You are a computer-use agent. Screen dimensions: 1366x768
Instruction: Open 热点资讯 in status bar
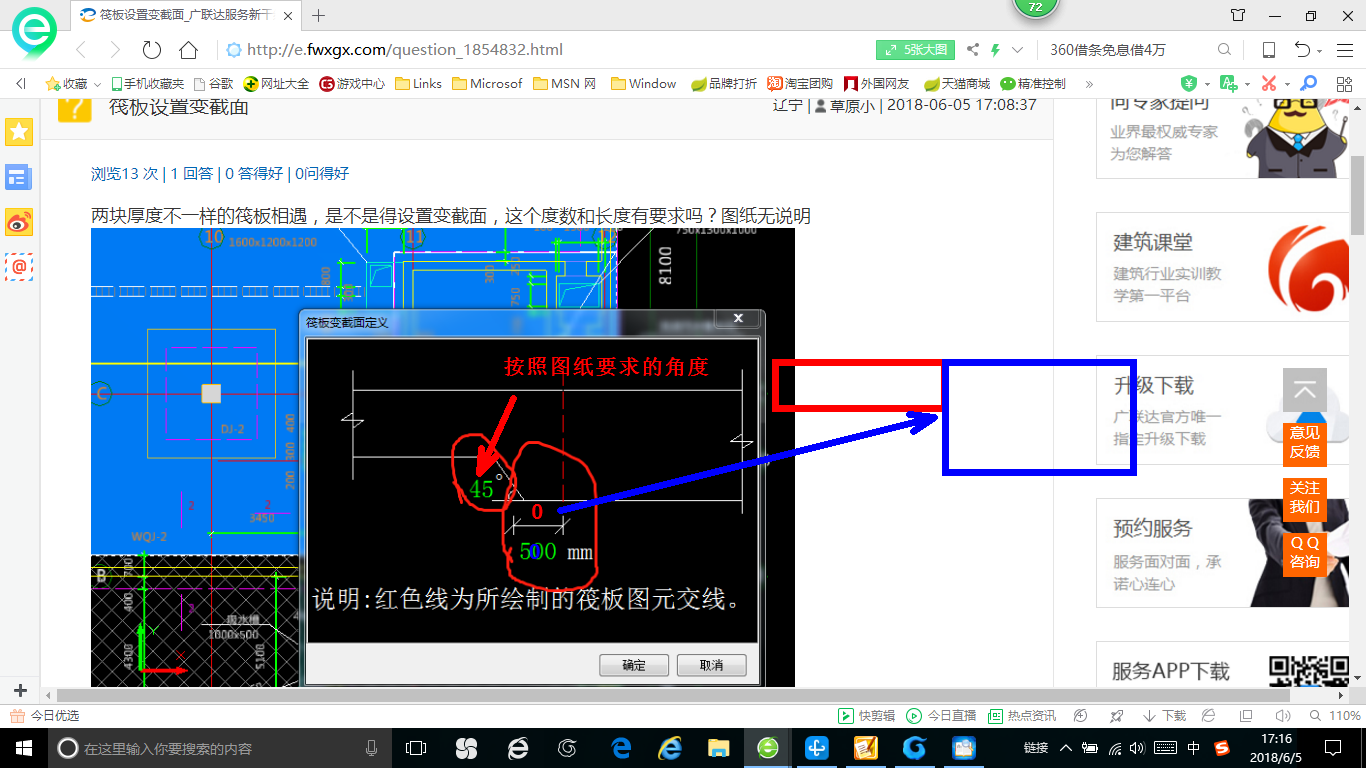coord(1022,716)
